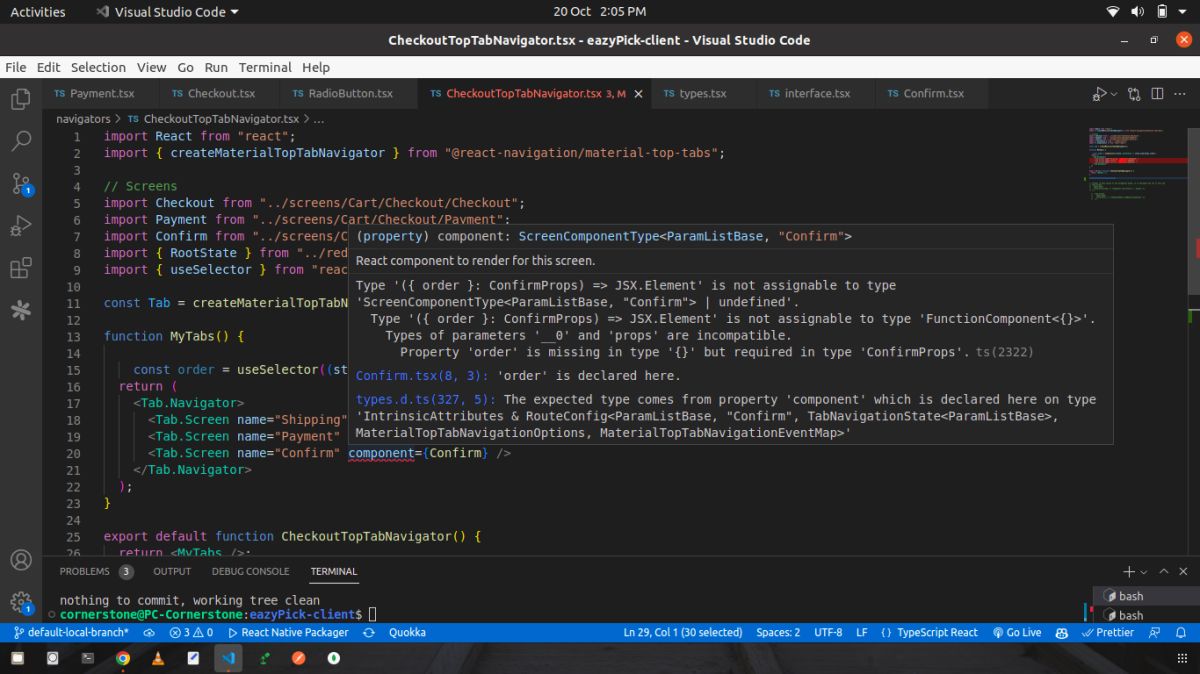
Task: Click Go Live in the status bar
Action: coord(1016,632)
